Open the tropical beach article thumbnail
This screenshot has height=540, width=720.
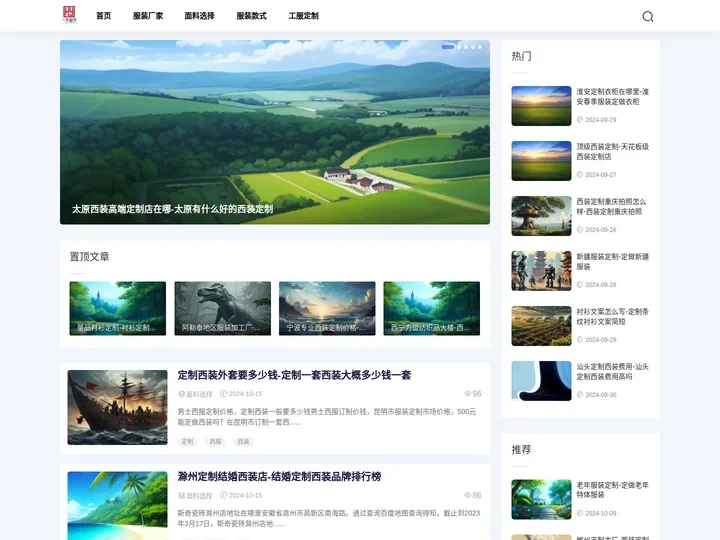(118, 506)
